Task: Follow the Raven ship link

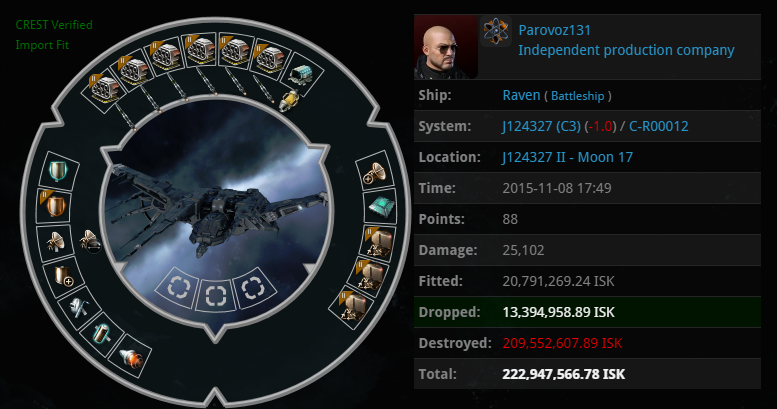Action: [x=521, y=95]
